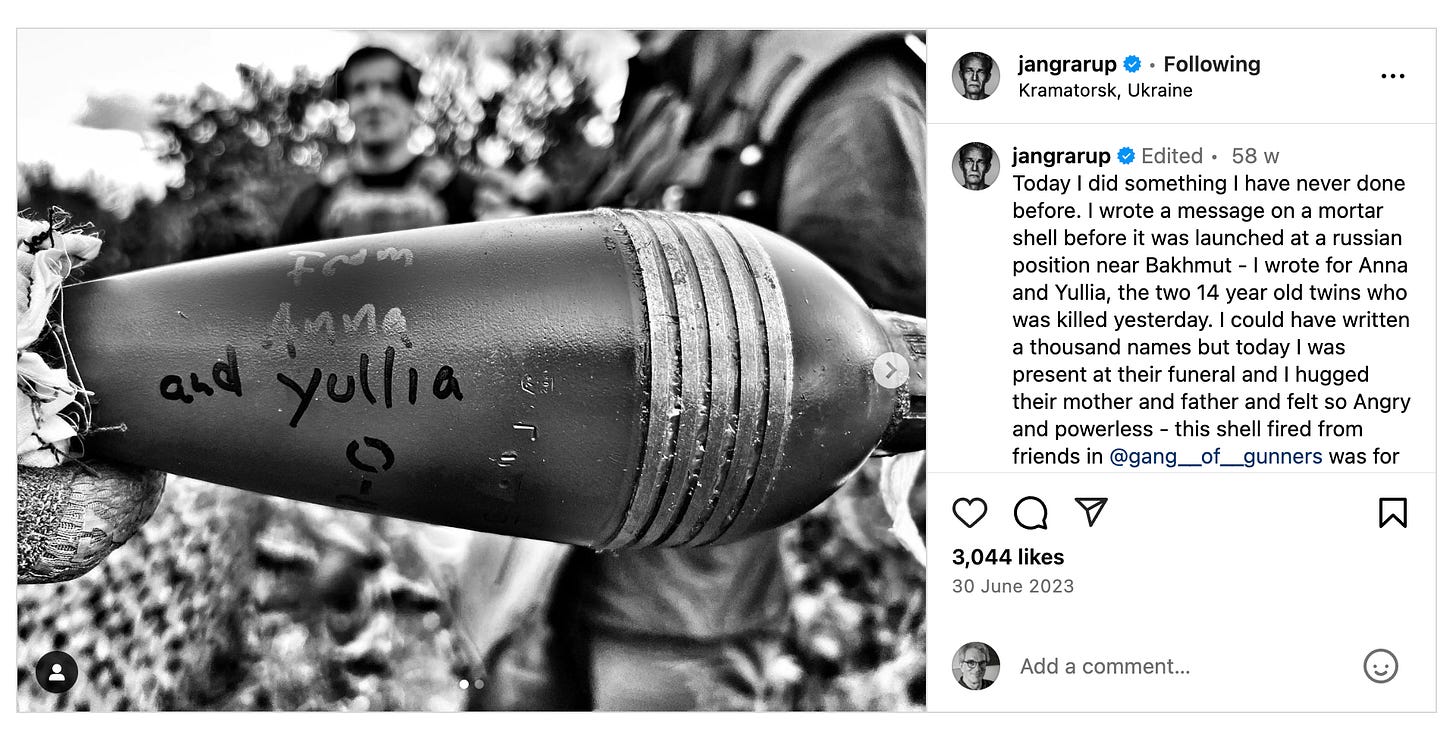Open the 30 June 2023 date link
This screenshot has height=733, width=1456.
point(1013,586)
